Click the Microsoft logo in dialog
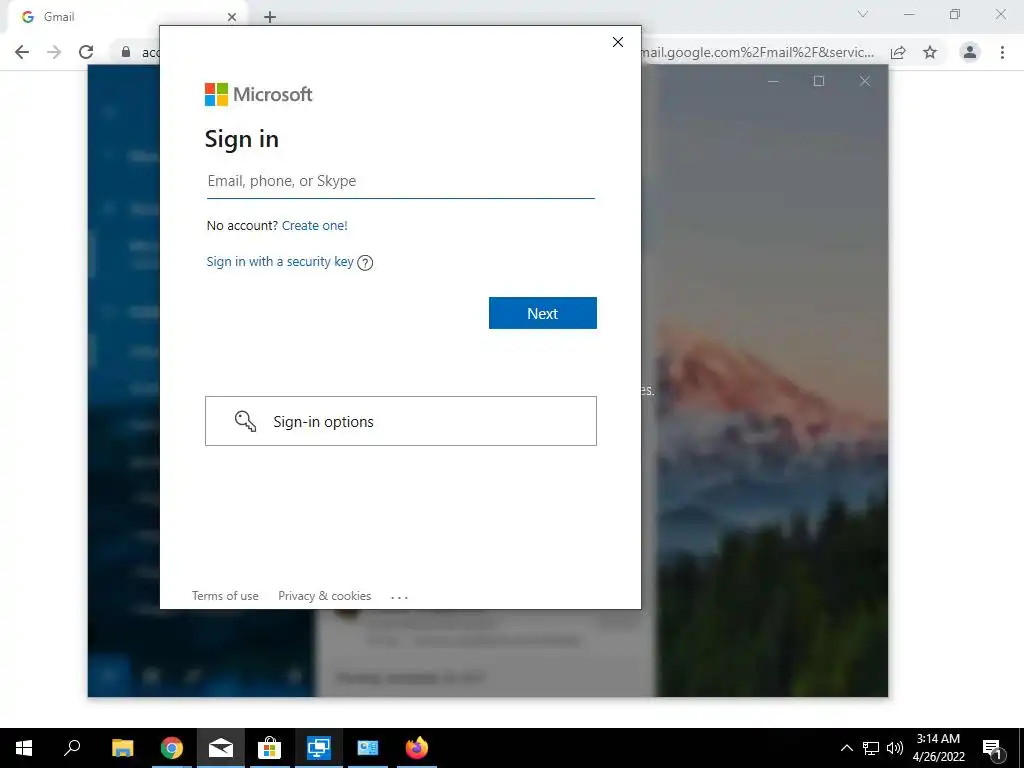 coord(259,94)
